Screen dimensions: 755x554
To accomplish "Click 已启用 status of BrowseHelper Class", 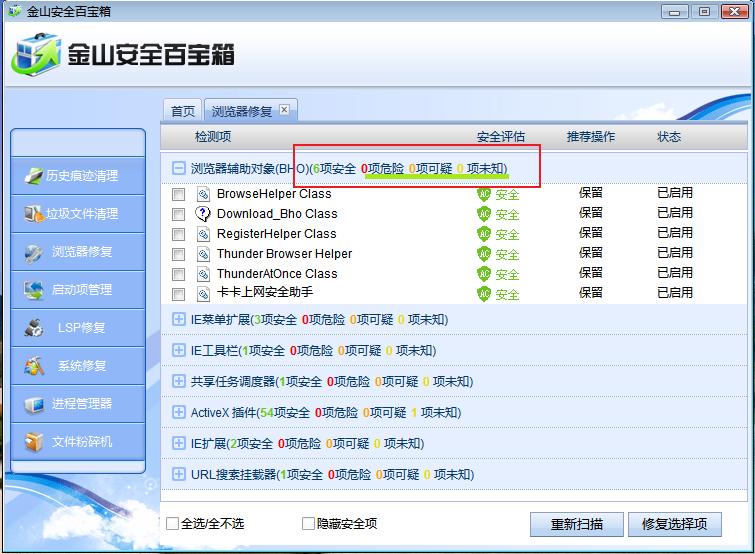I will point(675,193).
